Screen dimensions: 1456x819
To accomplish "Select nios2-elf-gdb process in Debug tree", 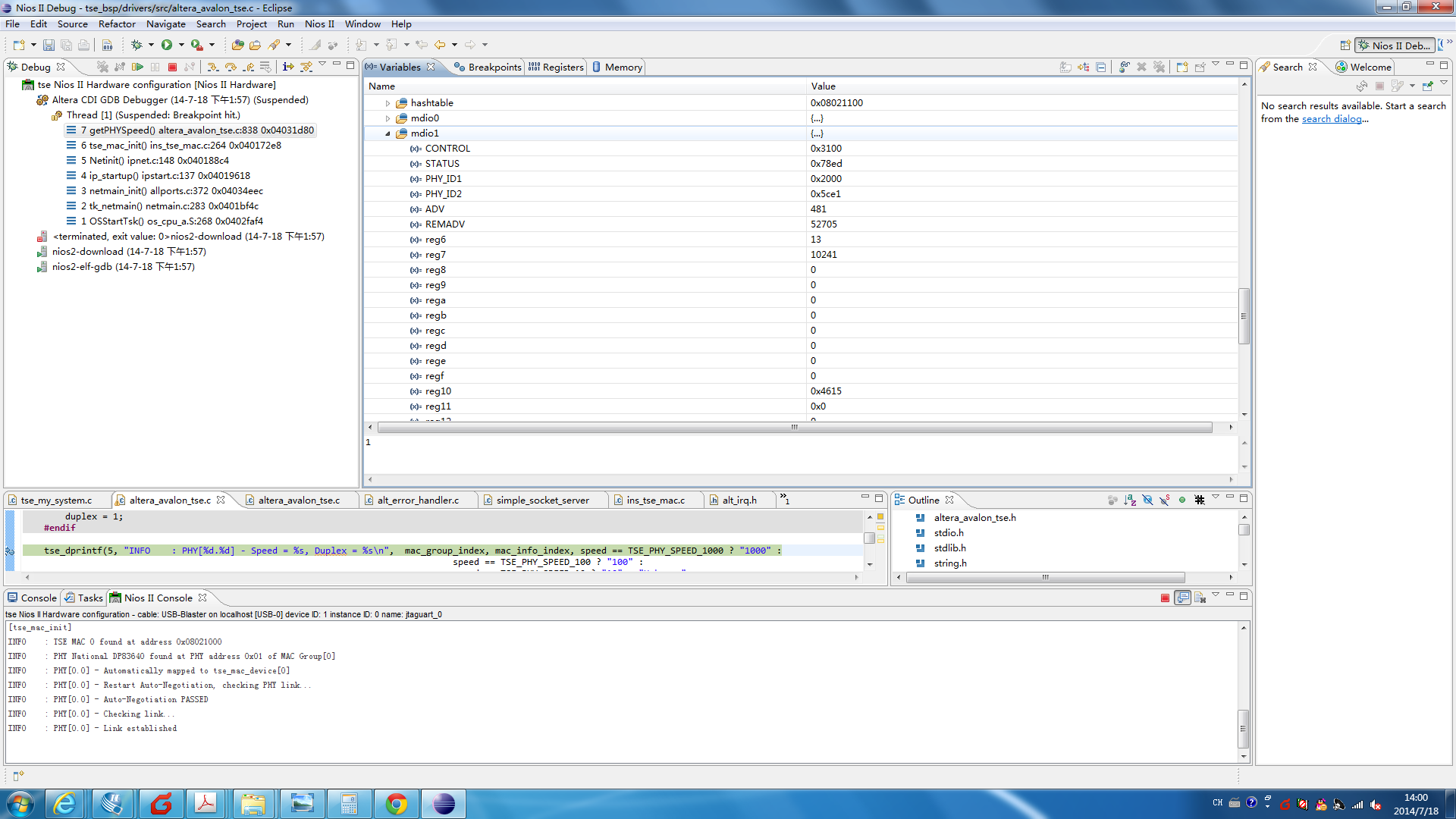I will (116, 267).
